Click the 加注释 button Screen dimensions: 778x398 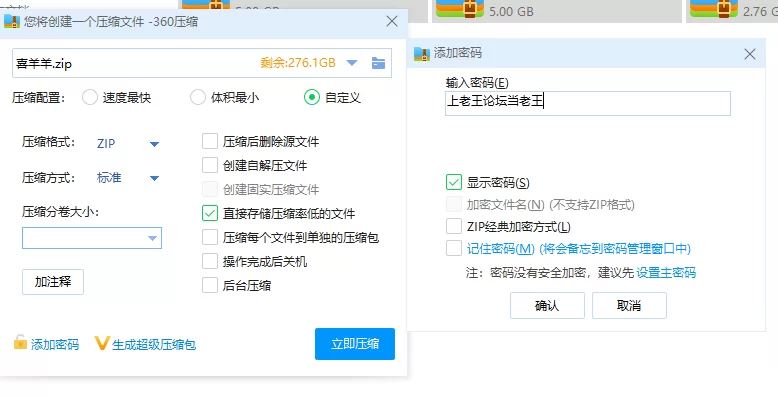(53, 282)
